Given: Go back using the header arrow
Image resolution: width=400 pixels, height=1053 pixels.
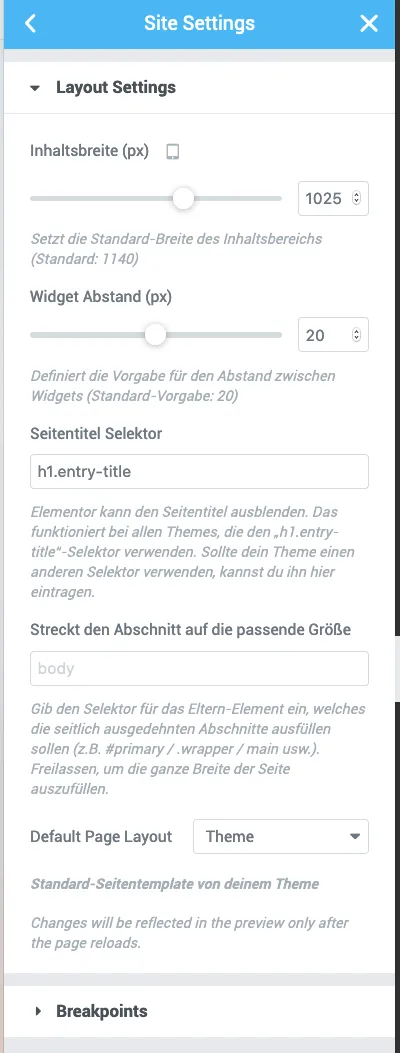Looking at the screenshot, I should tap(30, 24).
